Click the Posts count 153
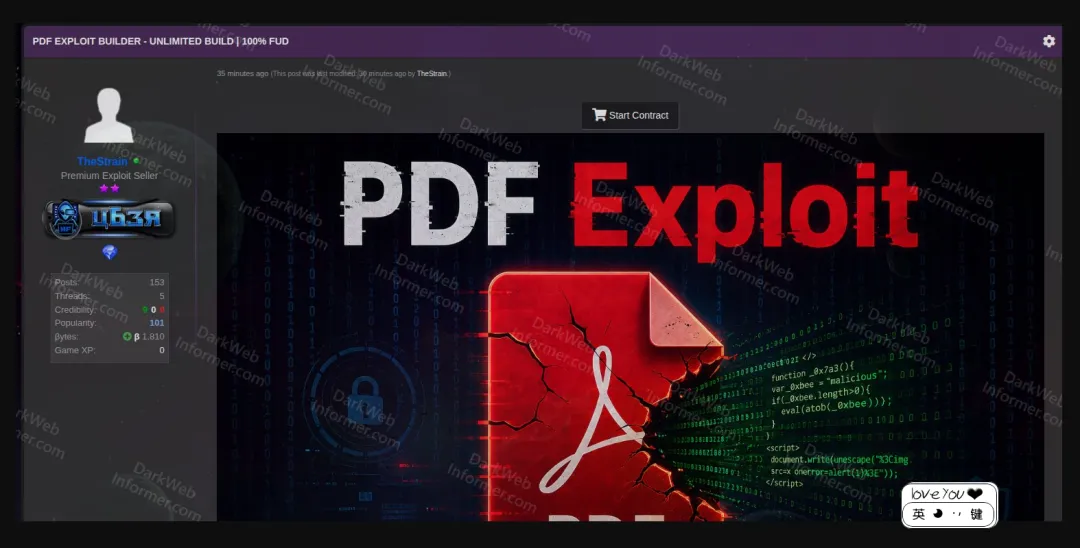 (157, 282)
